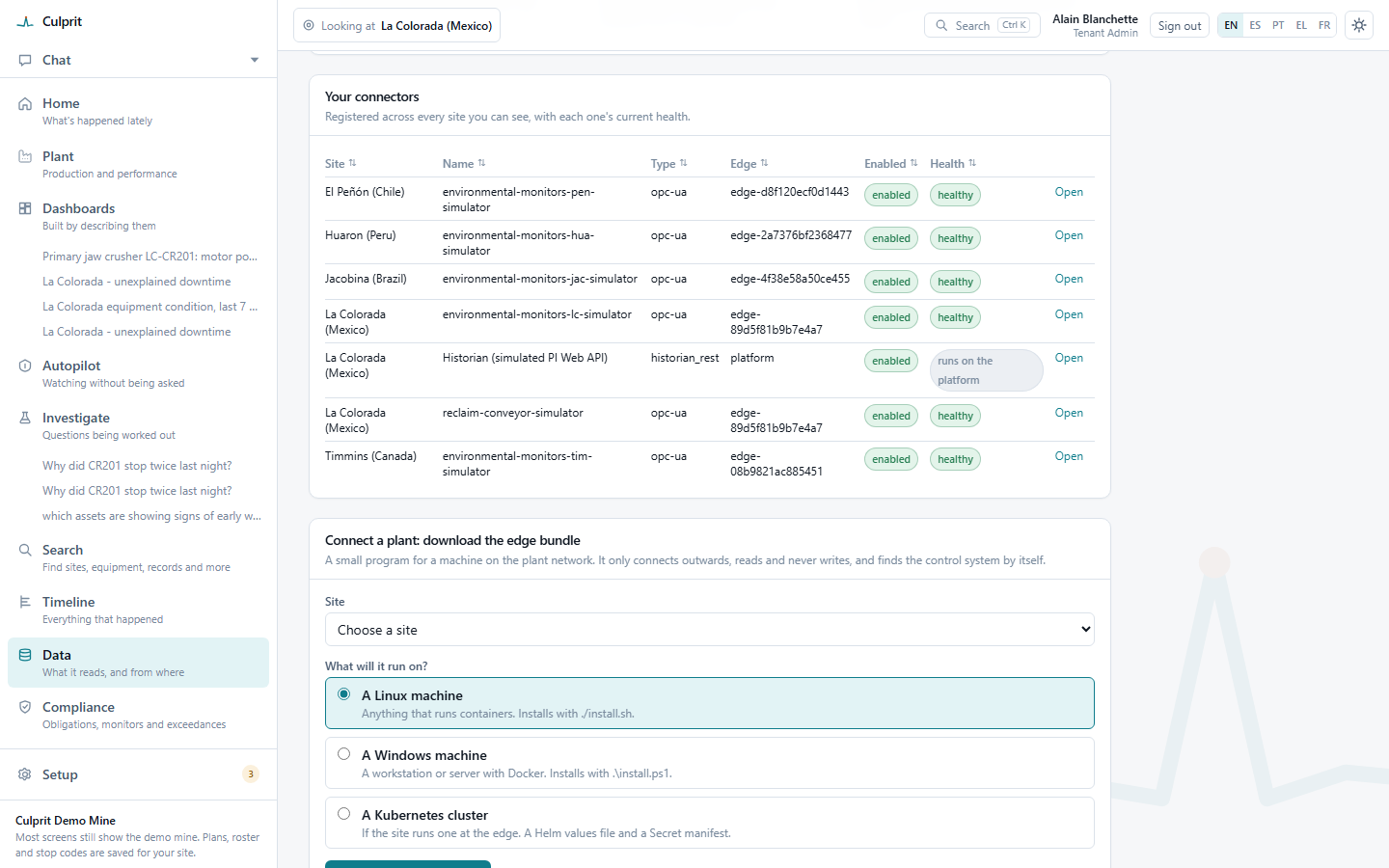Select the A Kubernetes cluster option
The image size is (1389, 868).
[x=710, y=823]
